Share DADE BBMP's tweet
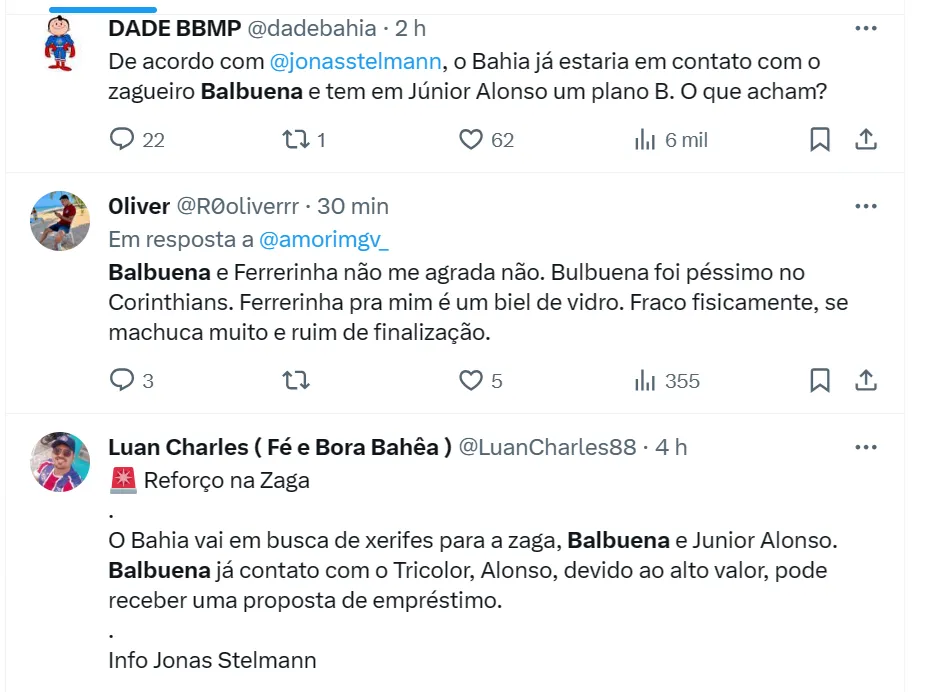Viewport: 940px width, 692px height. coord(866,140)
